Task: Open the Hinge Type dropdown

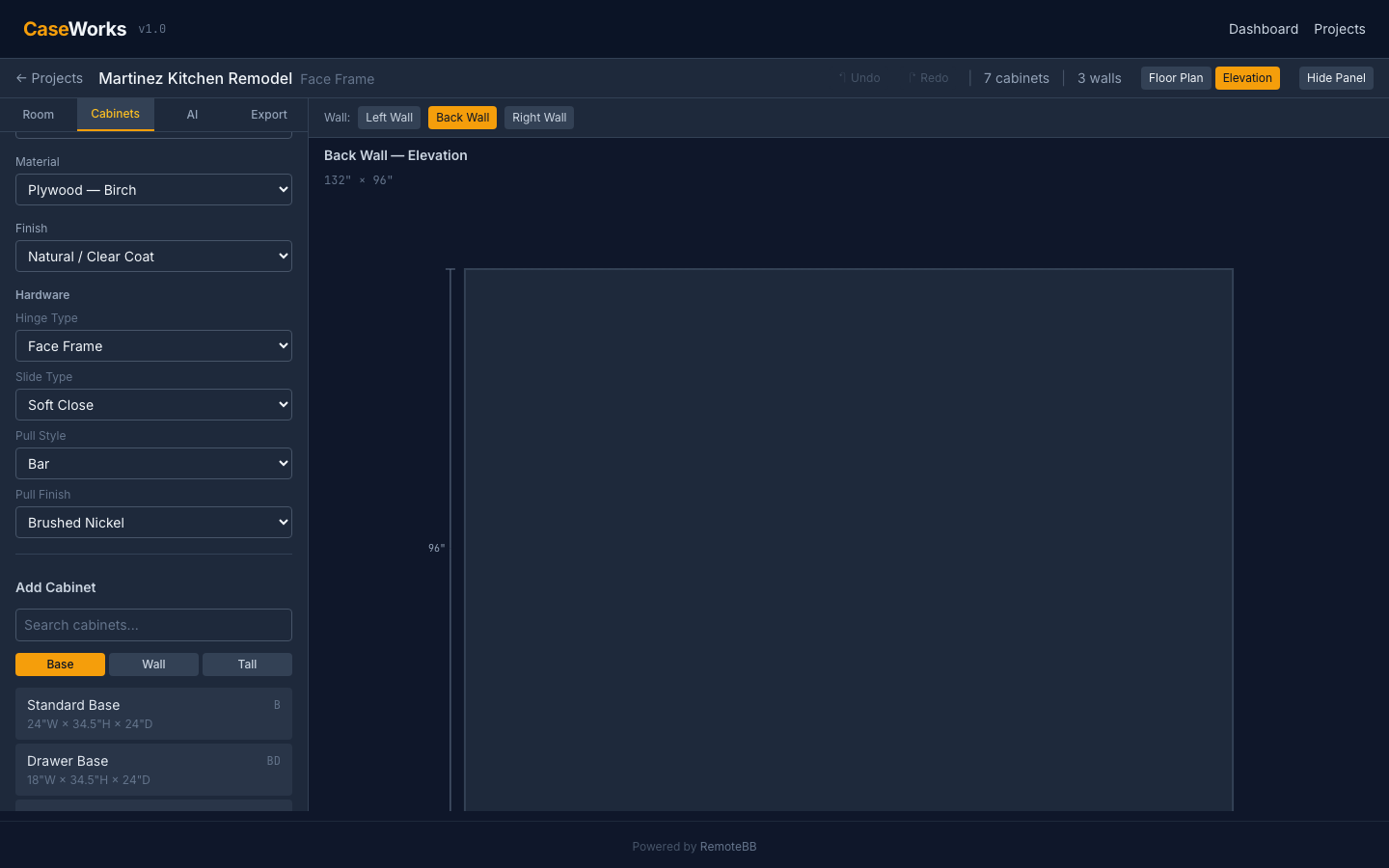Action: pos(153,346)
